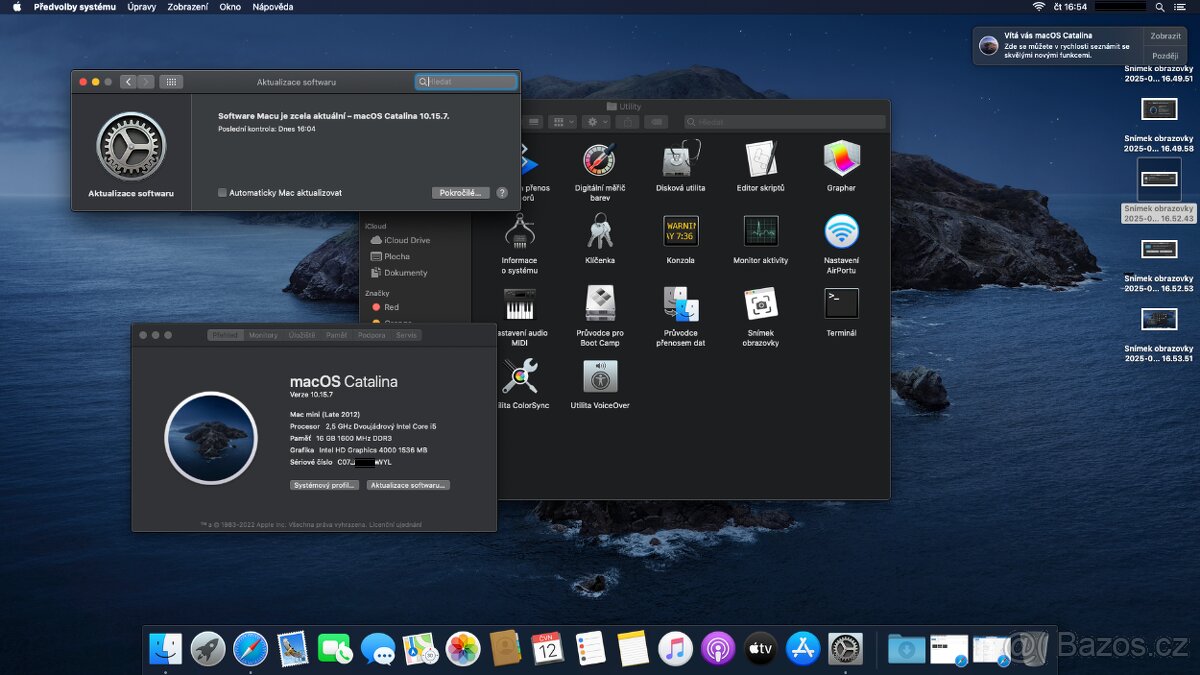
Task: Open Monitor aktivity icon
Action: pos(761,231)
